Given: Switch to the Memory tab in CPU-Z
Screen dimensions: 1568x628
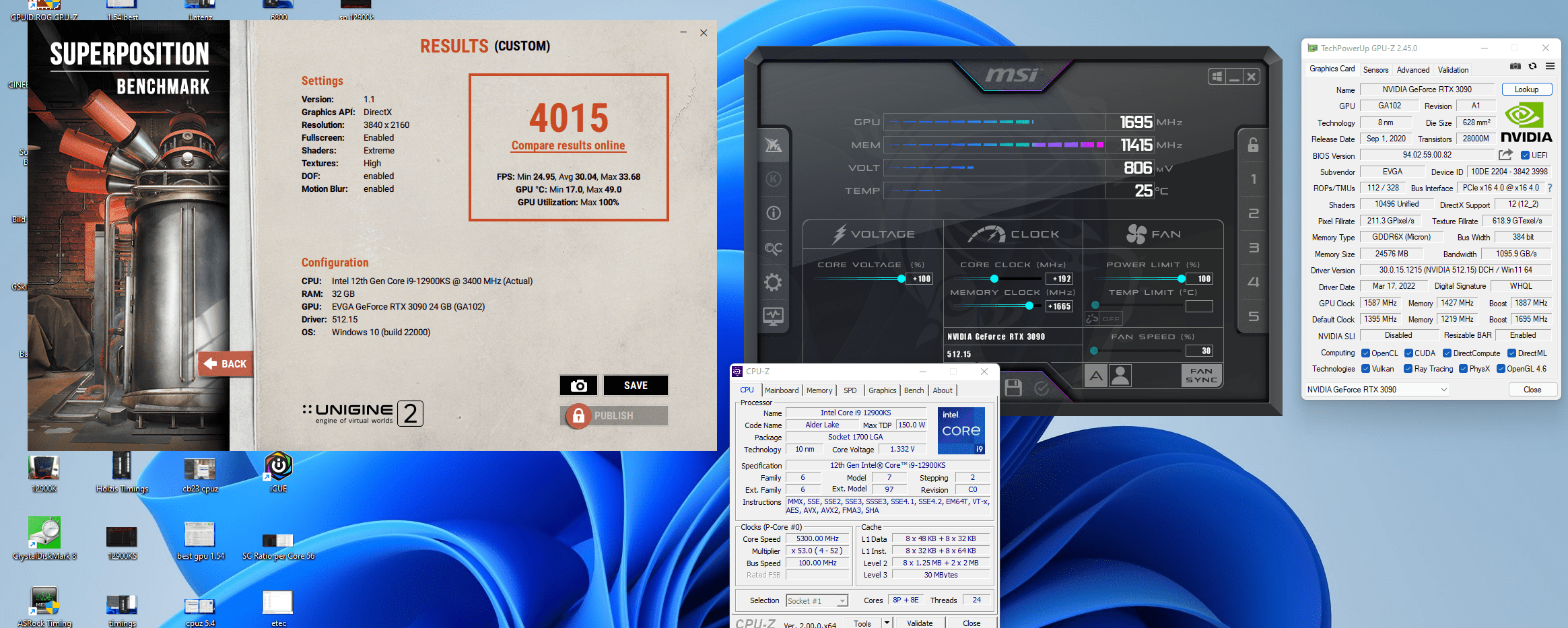Looking at the screenshot, I should [x=819, y=390].
